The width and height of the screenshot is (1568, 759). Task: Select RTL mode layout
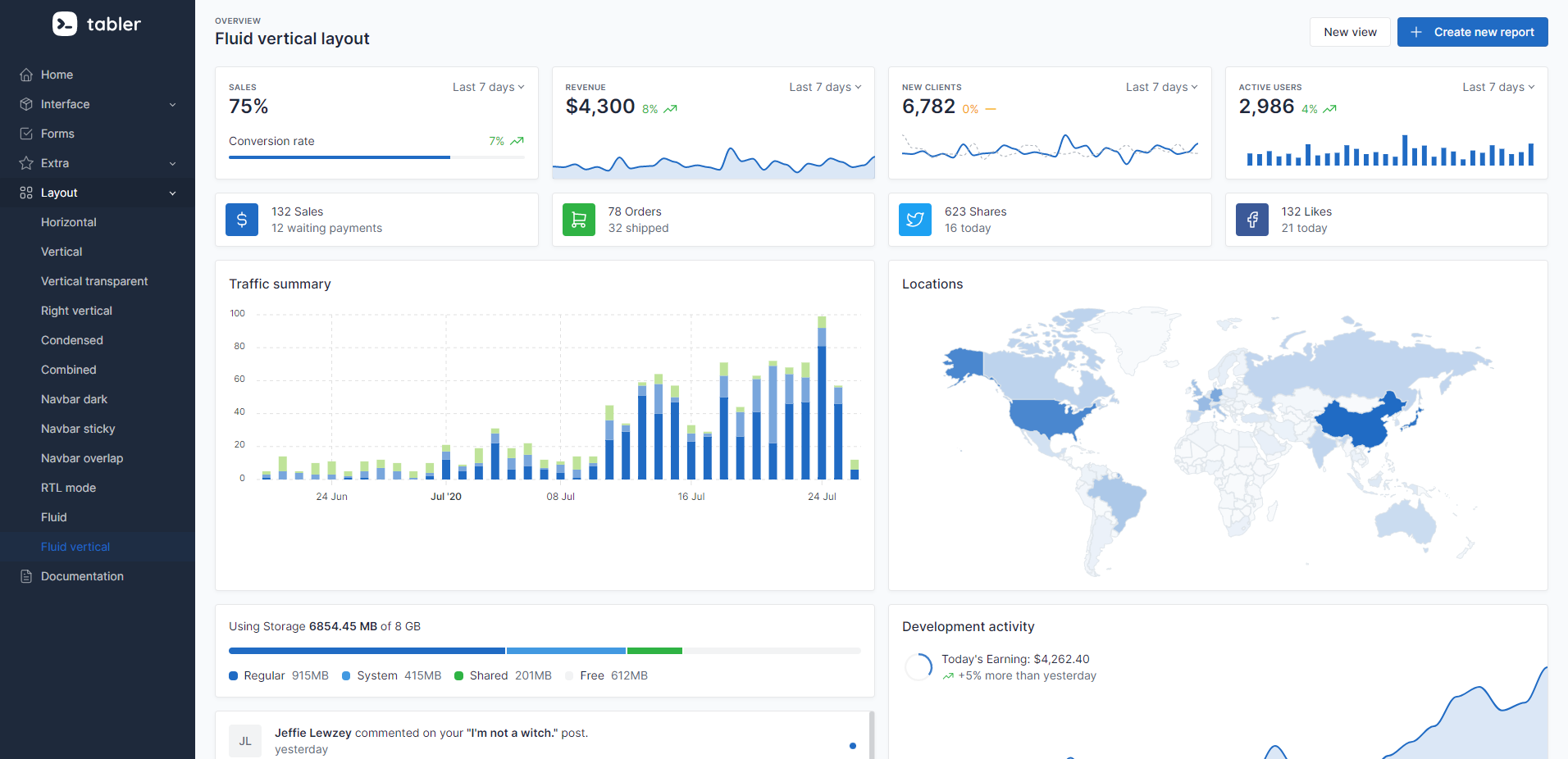98,488
